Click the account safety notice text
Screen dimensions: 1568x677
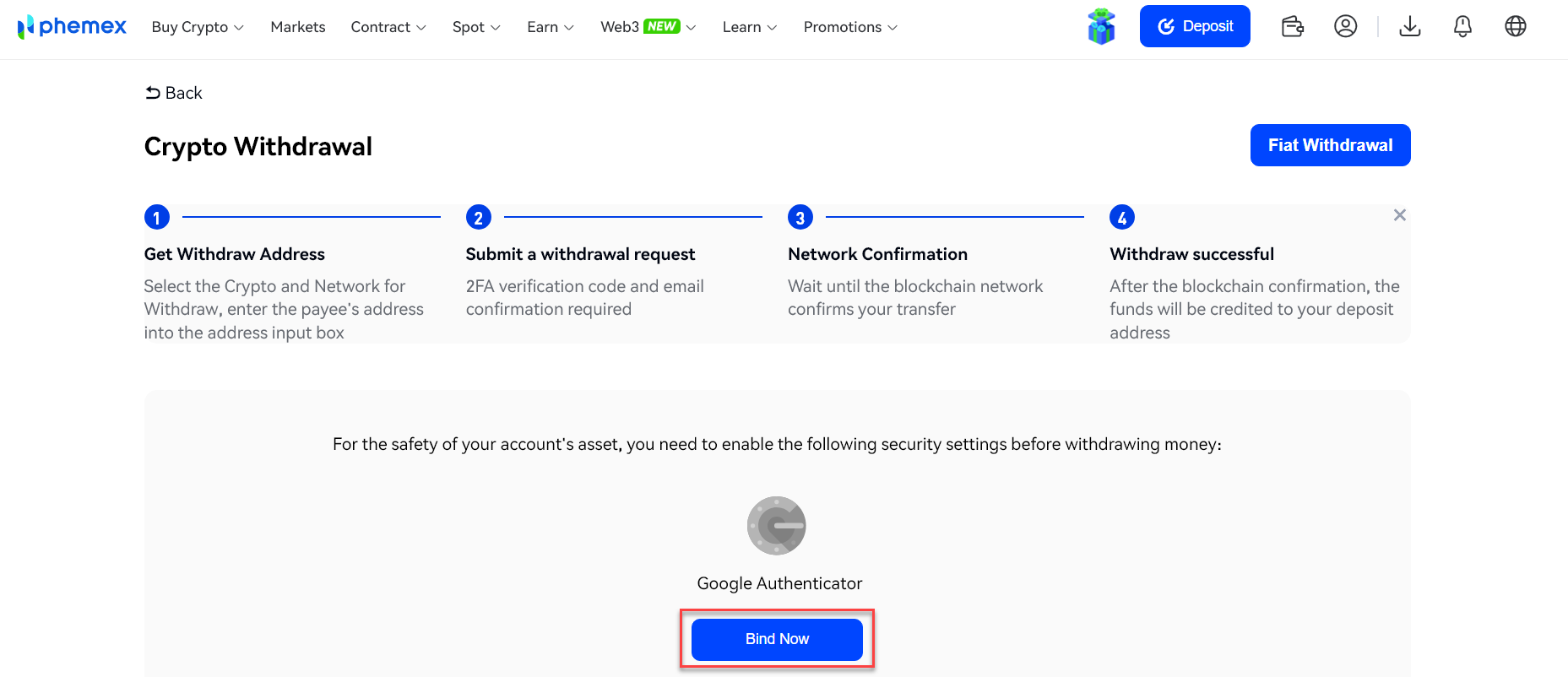pos(777,444)
